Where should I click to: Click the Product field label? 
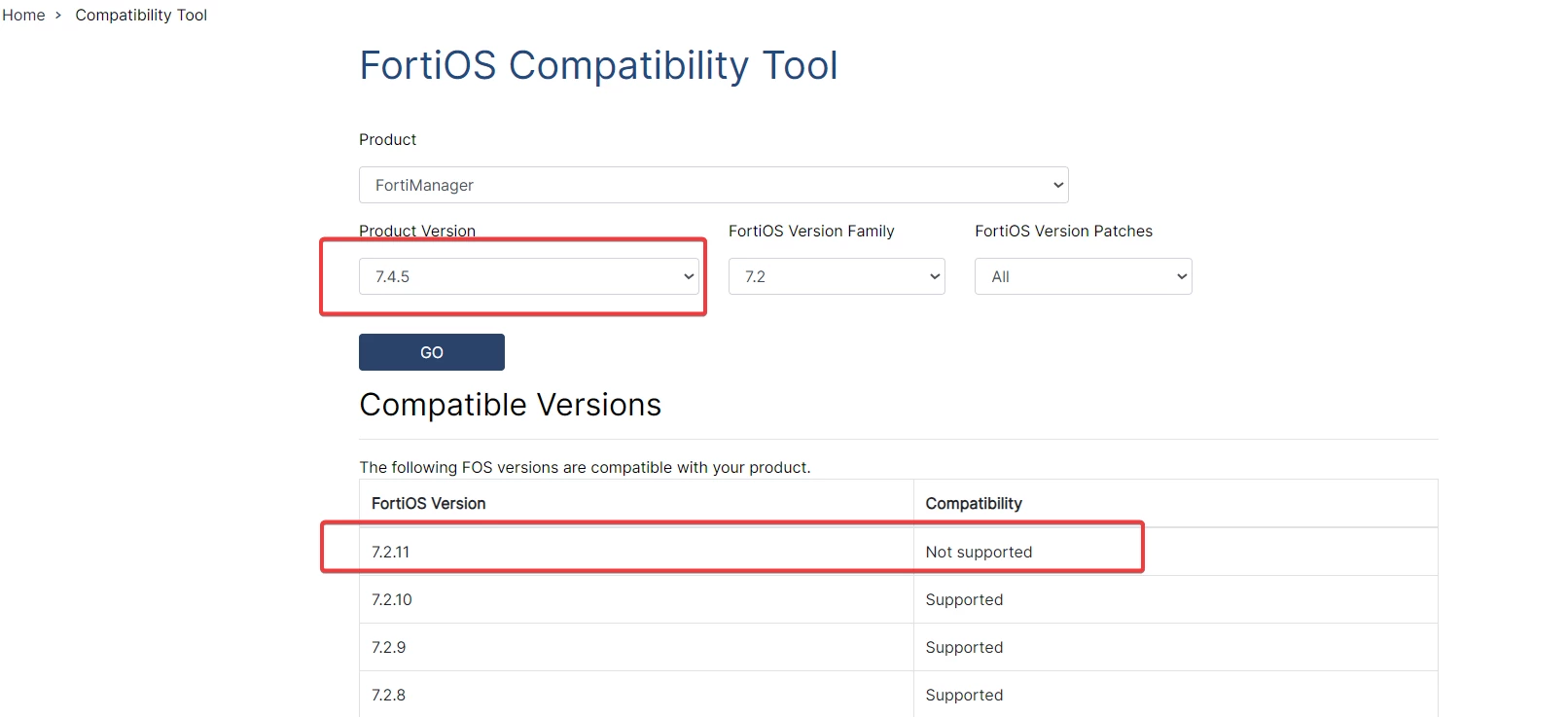(x=387, y=139)
